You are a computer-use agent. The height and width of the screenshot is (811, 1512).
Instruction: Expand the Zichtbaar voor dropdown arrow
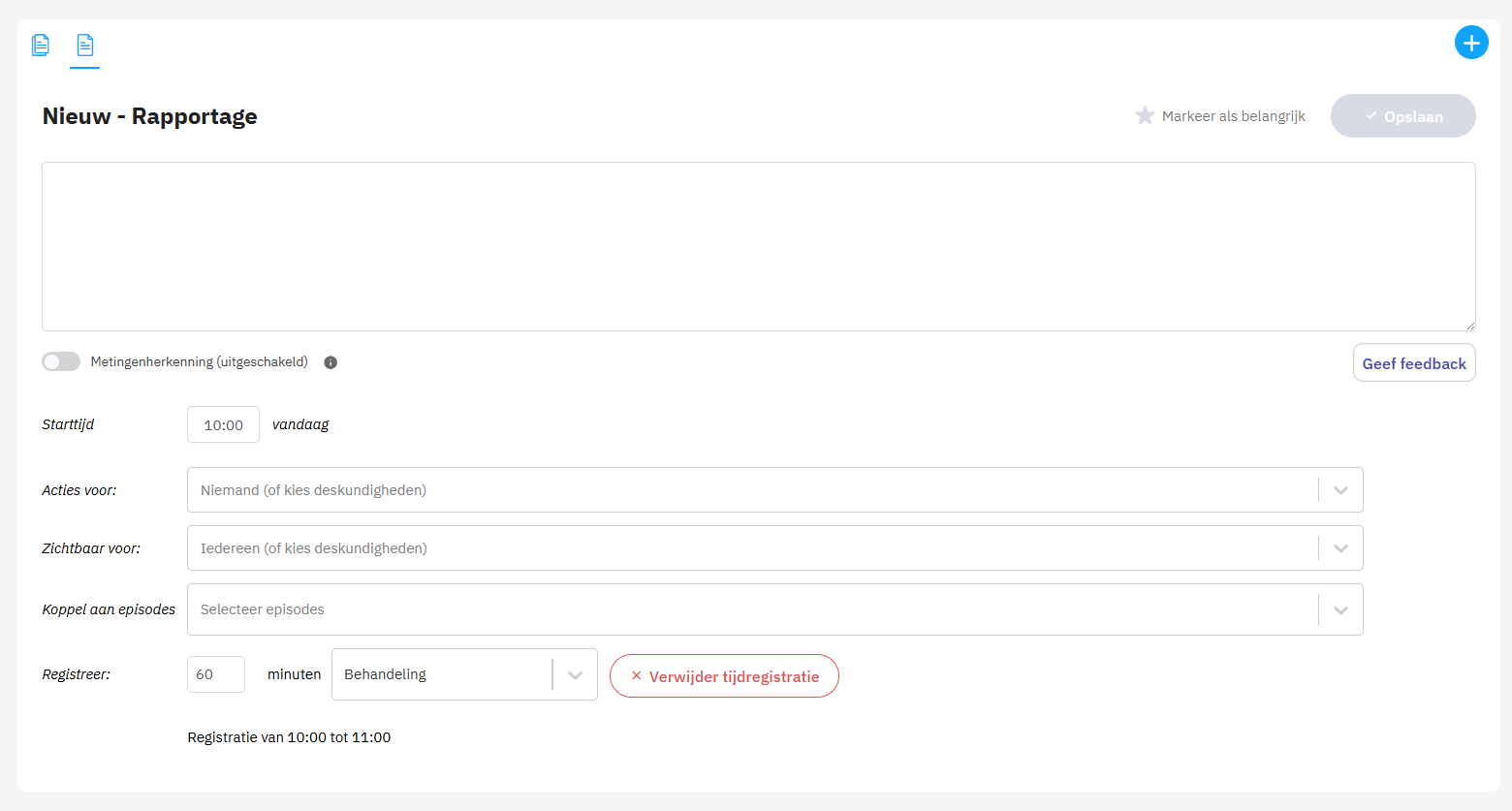[1340, 548]
